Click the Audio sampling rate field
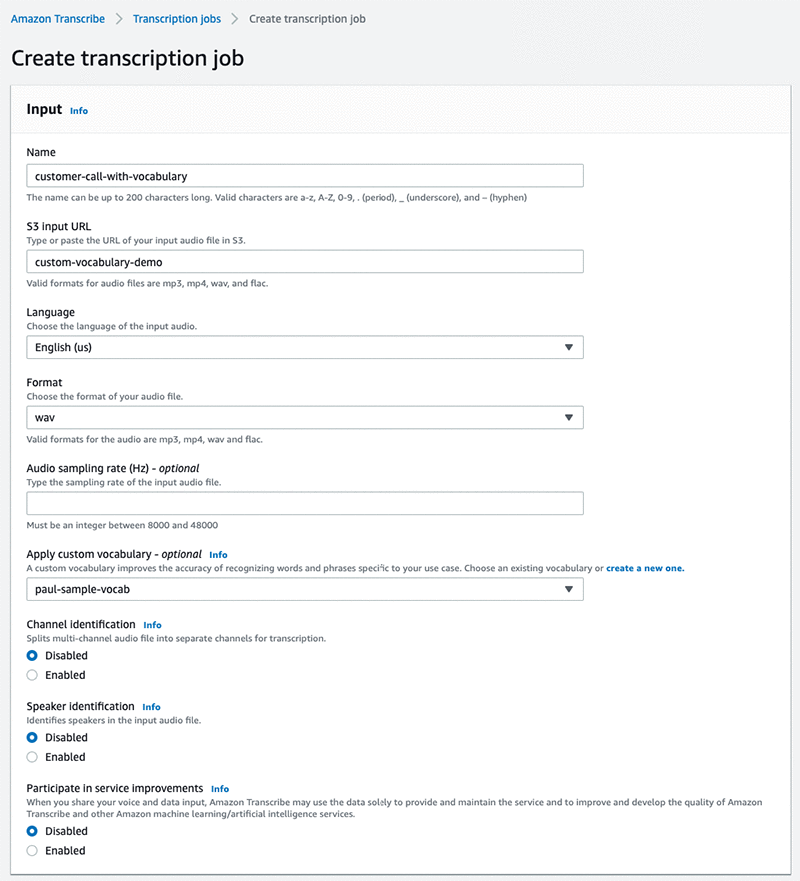Screen dimensions: 800x881 coord(305,503)
